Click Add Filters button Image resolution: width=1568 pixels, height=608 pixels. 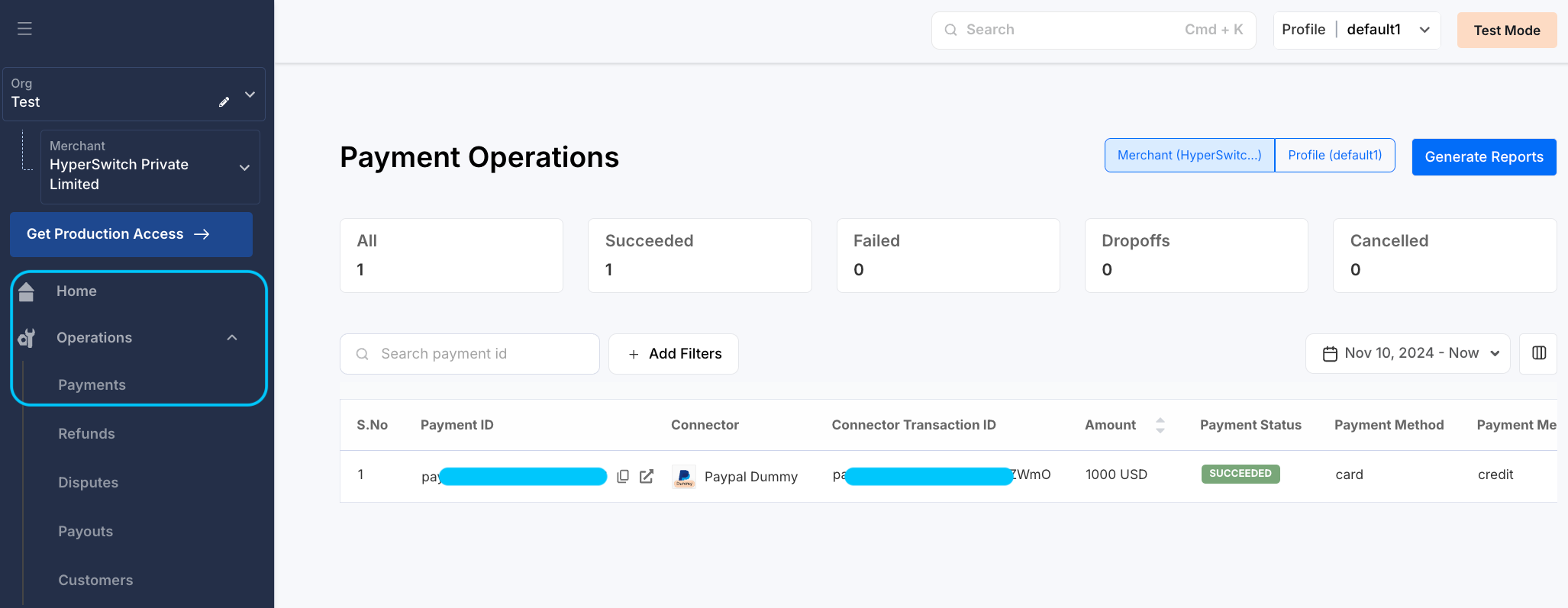tap(673, 354)
